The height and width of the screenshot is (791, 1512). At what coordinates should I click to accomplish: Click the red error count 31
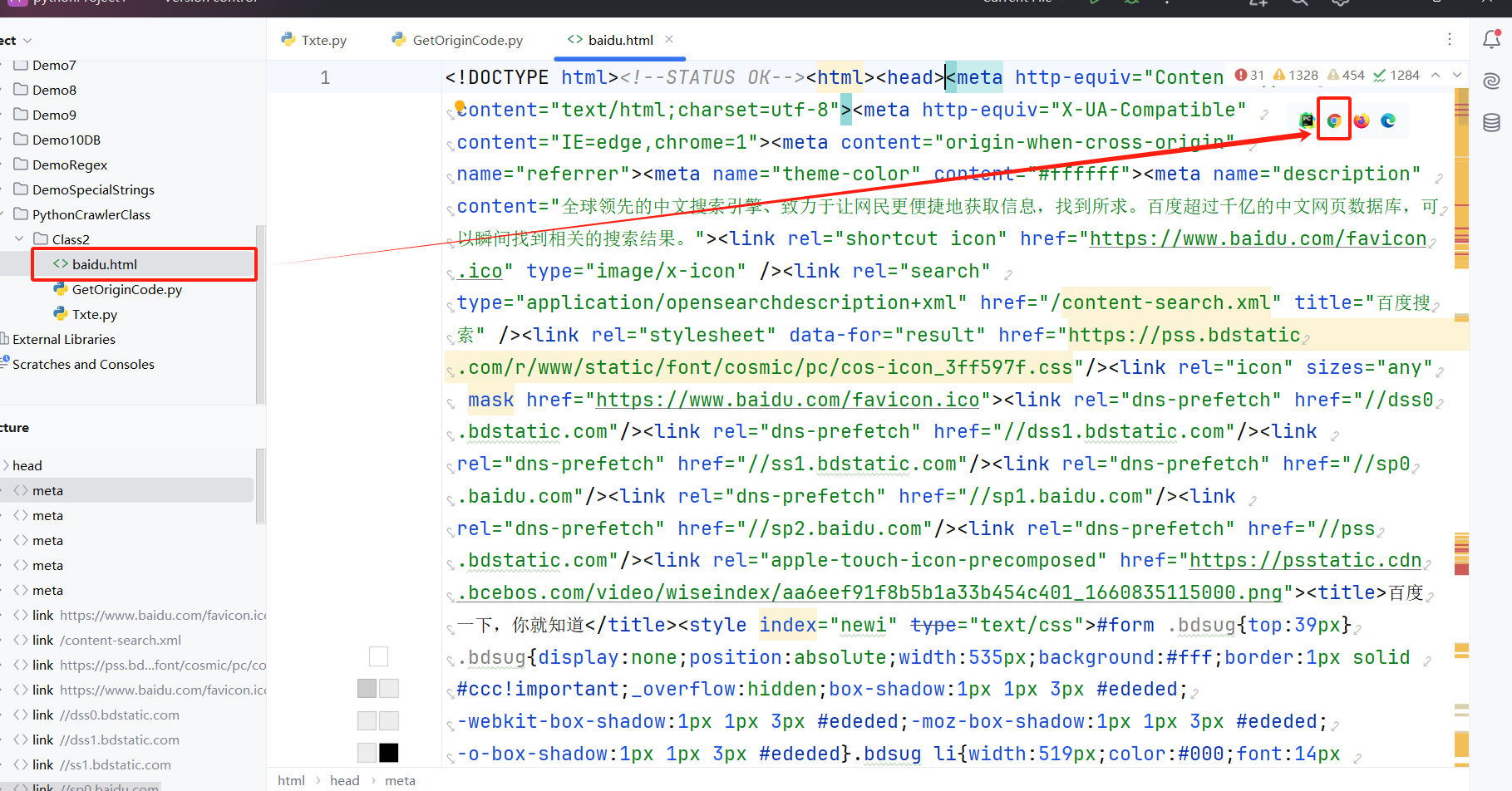(1250, 76)
